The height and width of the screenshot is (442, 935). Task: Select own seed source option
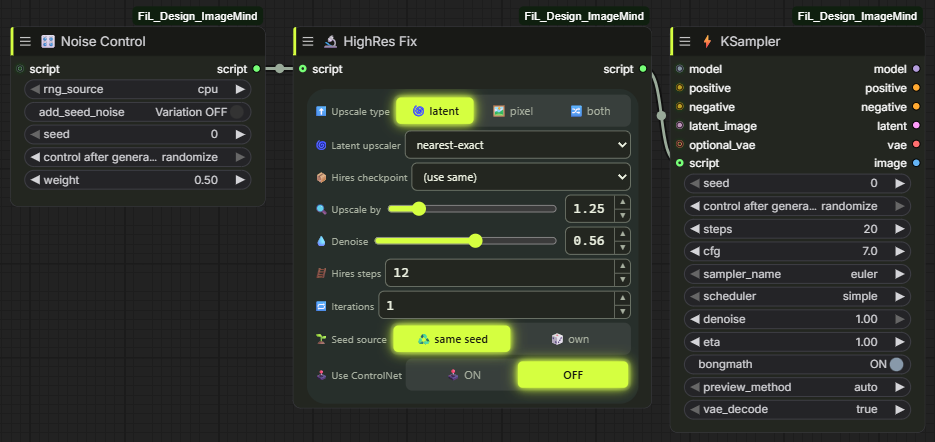570,339
